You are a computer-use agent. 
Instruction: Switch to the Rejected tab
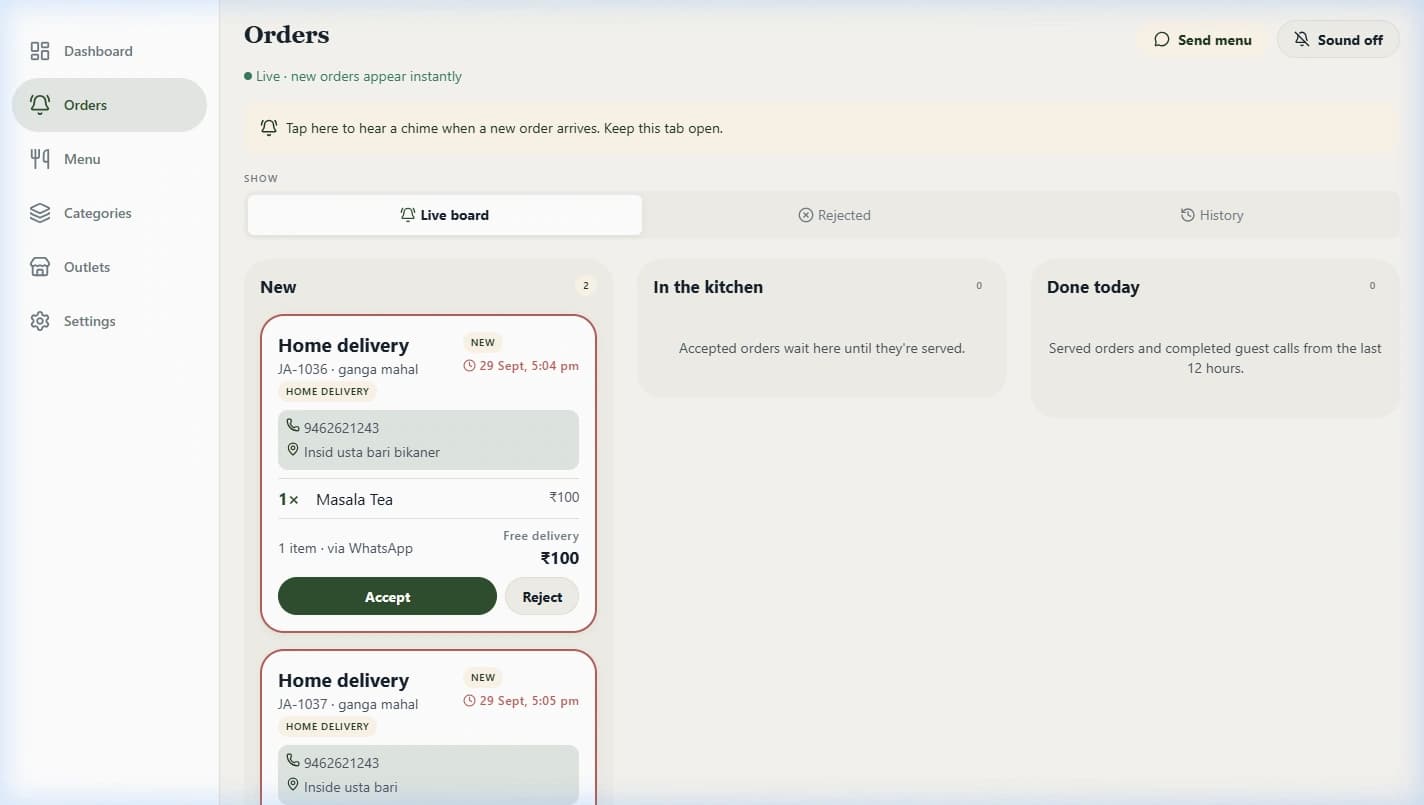pyautogui.click(x=834, y=215)
